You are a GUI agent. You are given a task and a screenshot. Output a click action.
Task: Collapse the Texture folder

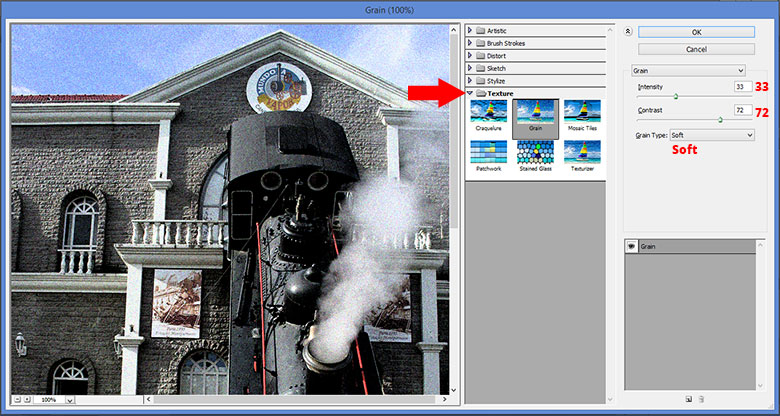[x=471, y=93]
